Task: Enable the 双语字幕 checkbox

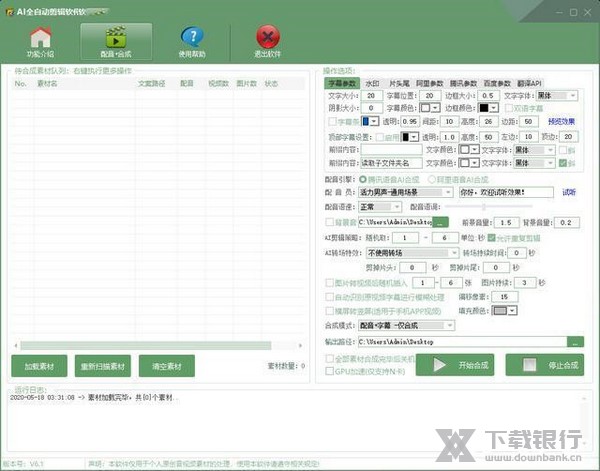Action: pyautogui.click(x=509, y=108)
